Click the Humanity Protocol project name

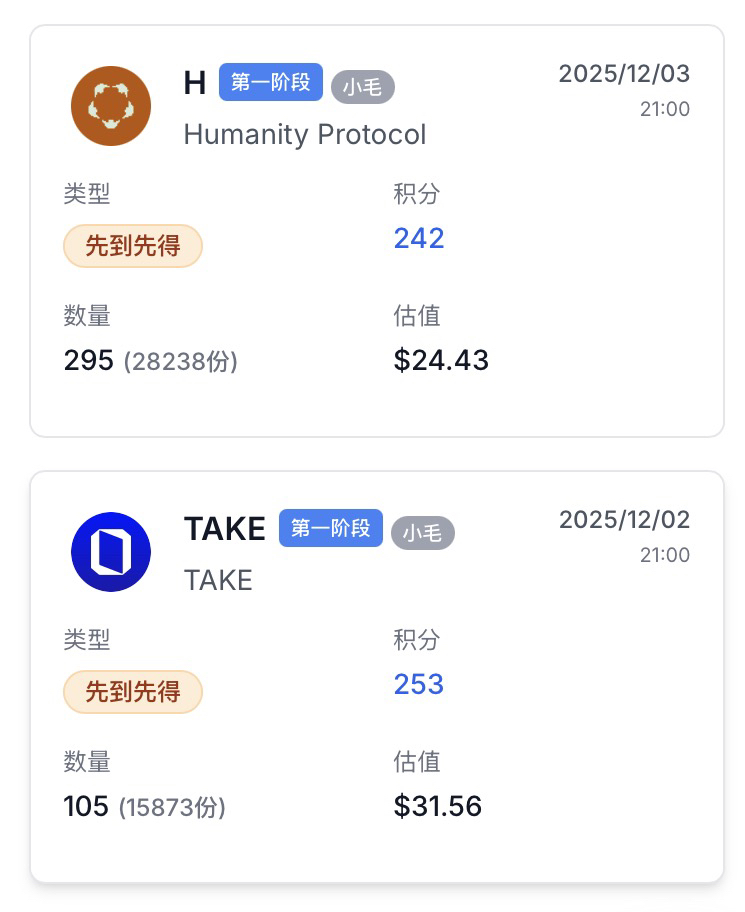(x=305, y=134)
